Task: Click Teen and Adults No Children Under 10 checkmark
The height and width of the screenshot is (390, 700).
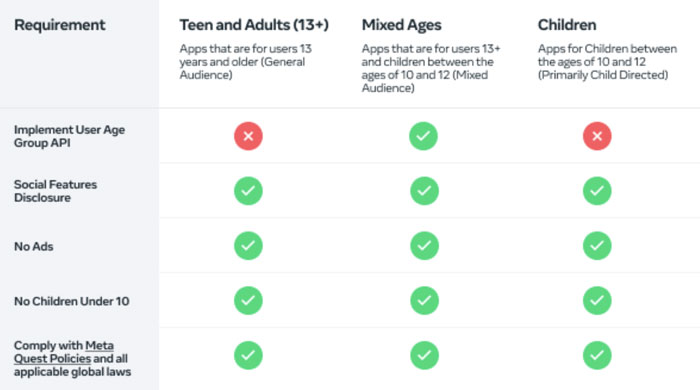Action: tap(248, 301)
